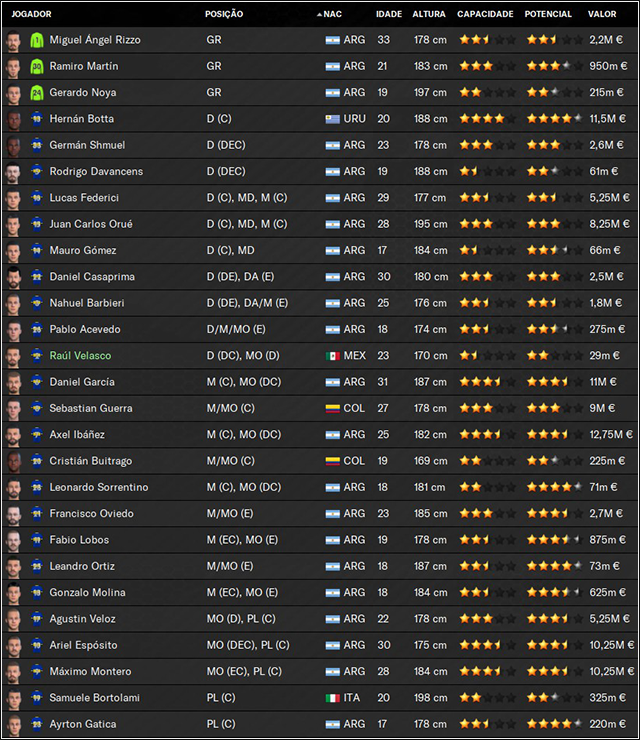This screenshot has width=640, height=740.
Task: Click Ramiro Martín's green number 30 shirt icon
Action: click(37, 67)
